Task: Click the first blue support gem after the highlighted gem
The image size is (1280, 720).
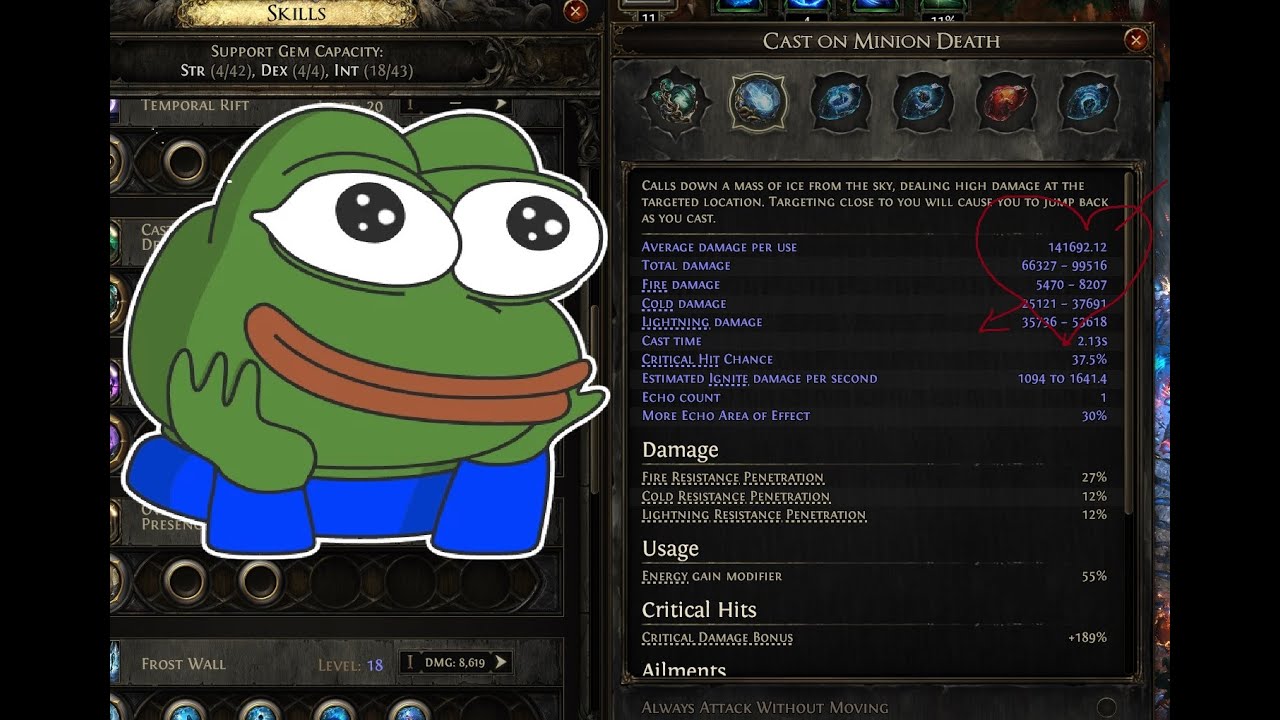Action: click(x=839, y=101)
